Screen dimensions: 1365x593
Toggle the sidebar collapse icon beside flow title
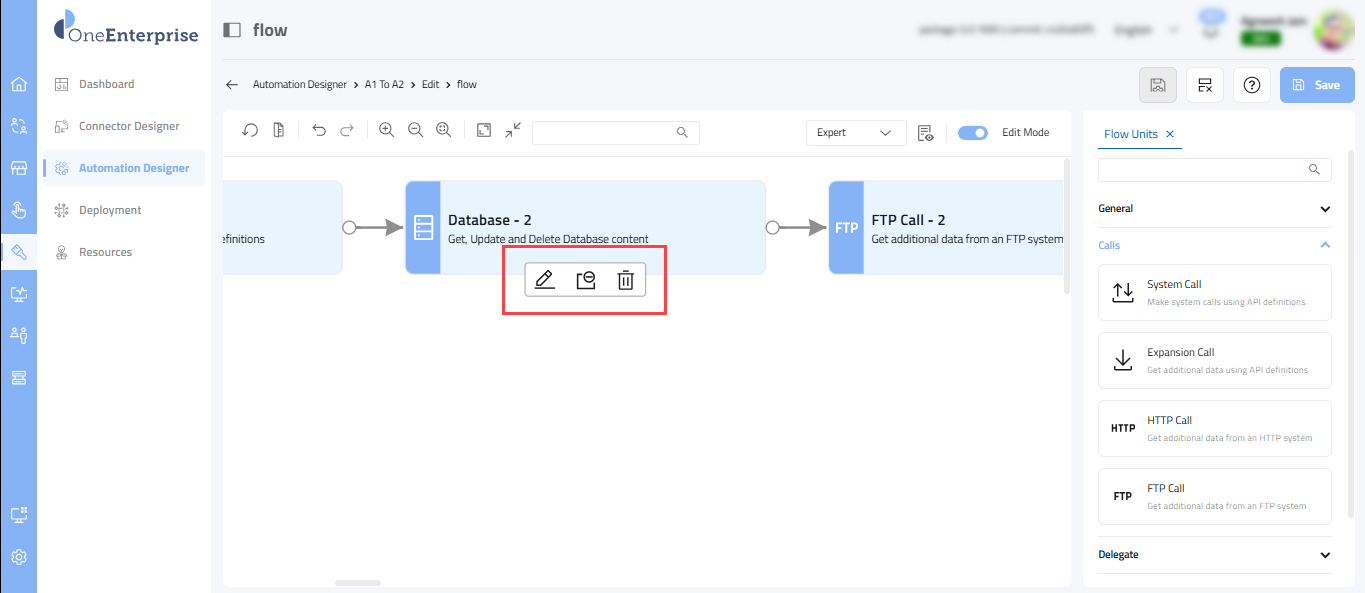click(x=232, y=30)
